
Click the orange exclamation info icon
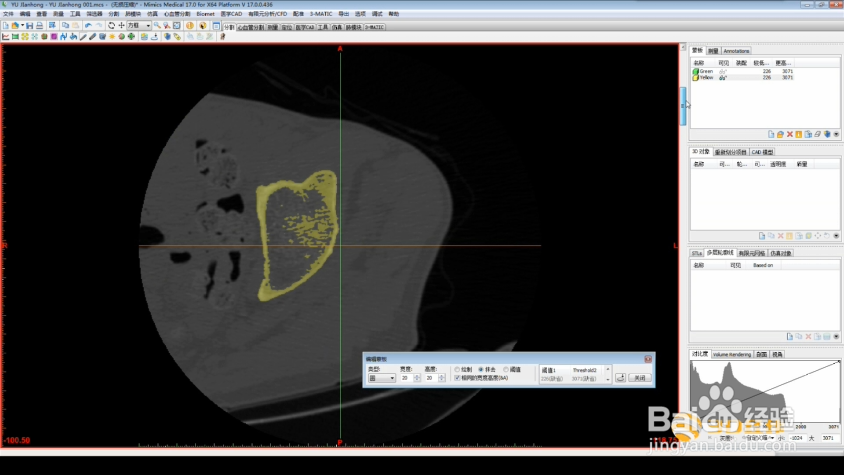pyautogui.click(x=190, y=26)
